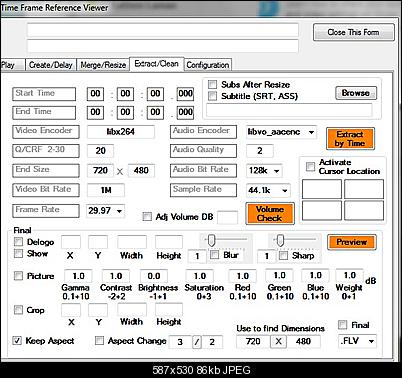This screenshot has height=378, width=402.
Task: Click the End Time seconds field
Action: tap(155, 112)
